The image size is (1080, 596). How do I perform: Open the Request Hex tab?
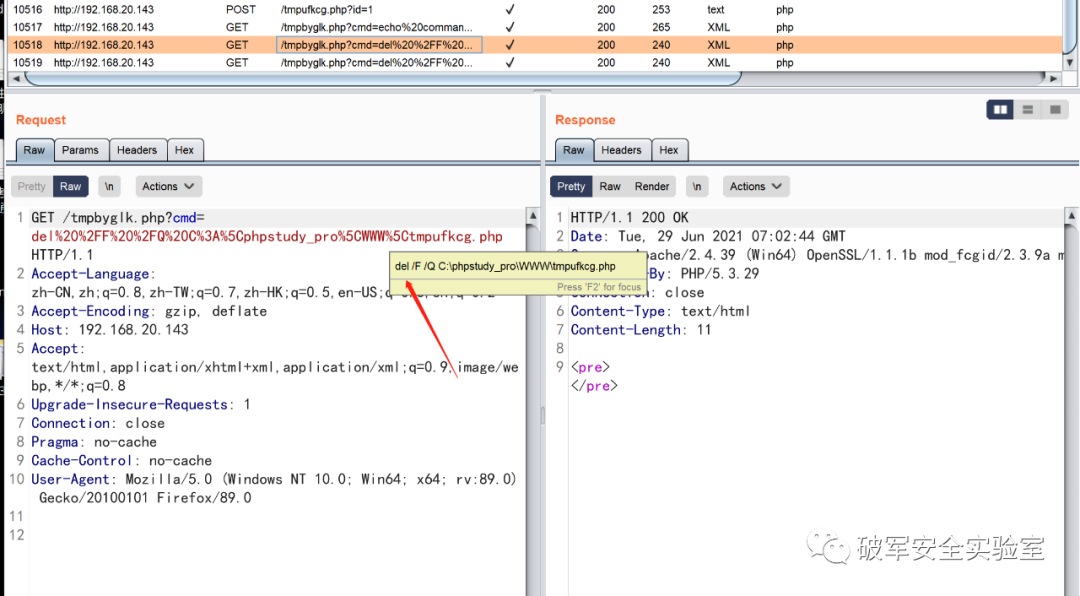tap(184, 150)
